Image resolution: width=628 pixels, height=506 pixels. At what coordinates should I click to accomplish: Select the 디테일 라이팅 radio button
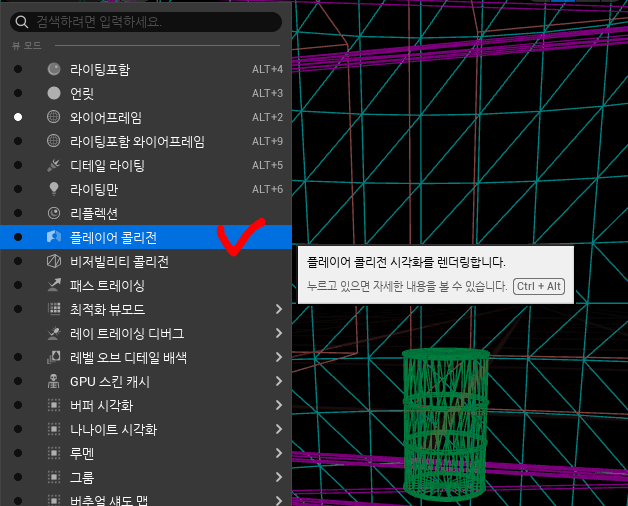click(18, 165)
